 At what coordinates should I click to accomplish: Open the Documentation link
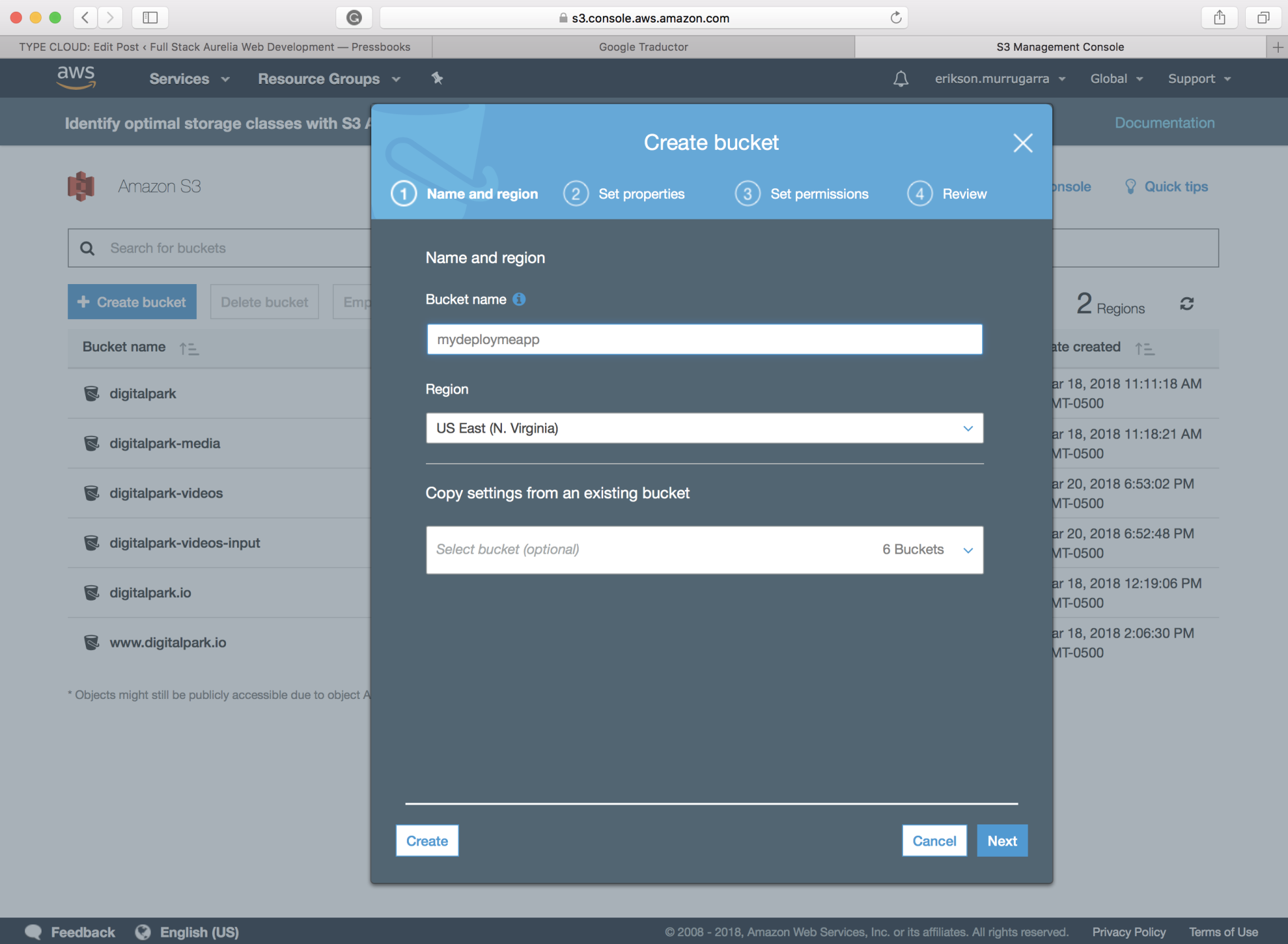pyautogui.click(x=1164, y=123)
